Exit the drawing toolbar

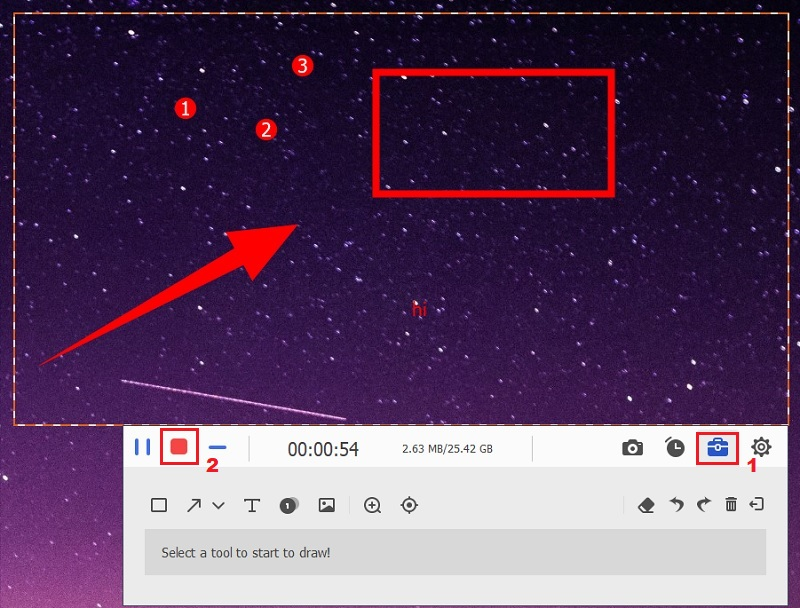757,504
